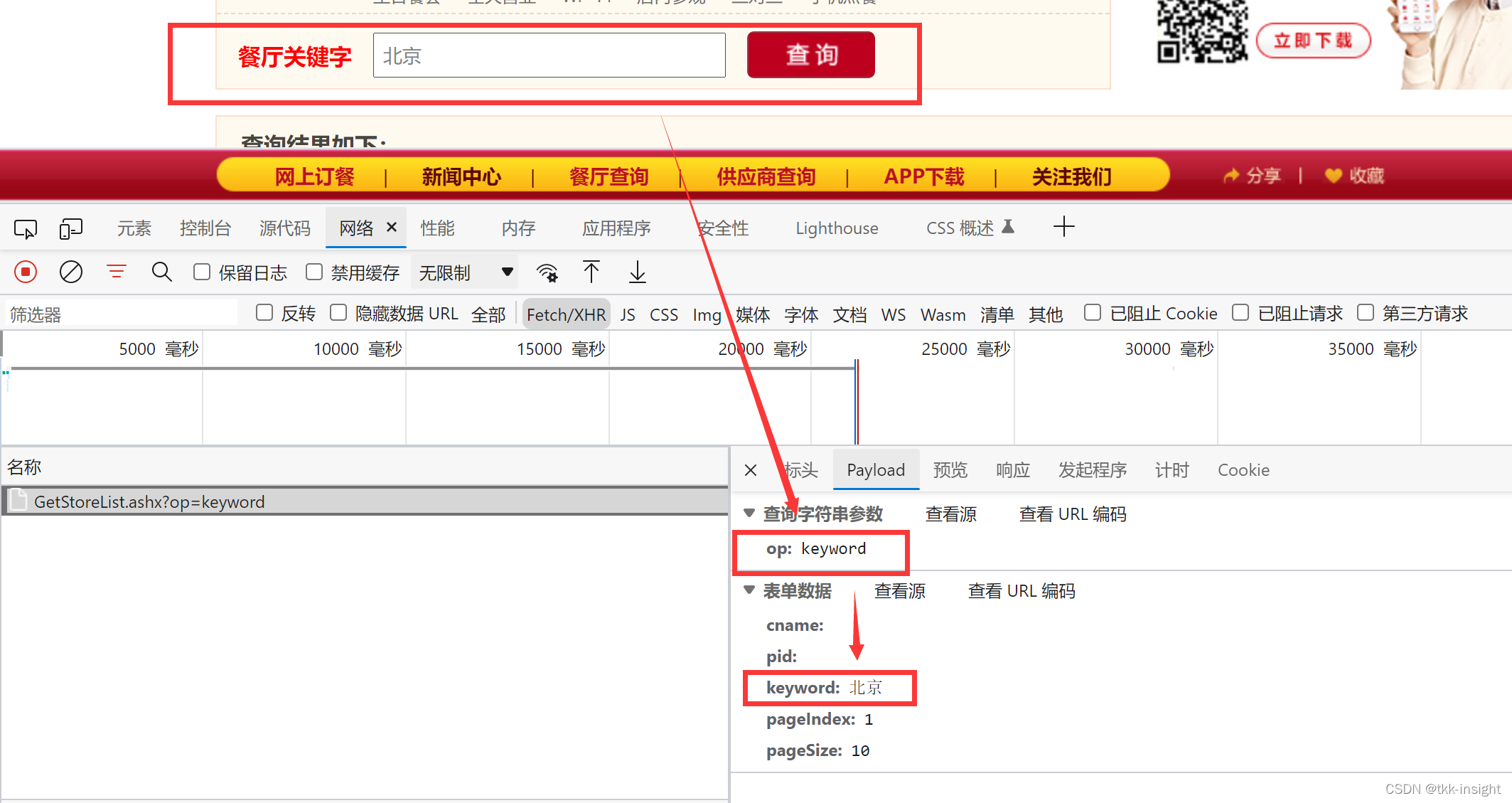The height and width of the screenshot is (803, 1512).
Task: Open the 控制台 devtools tab
Action: 205,228
